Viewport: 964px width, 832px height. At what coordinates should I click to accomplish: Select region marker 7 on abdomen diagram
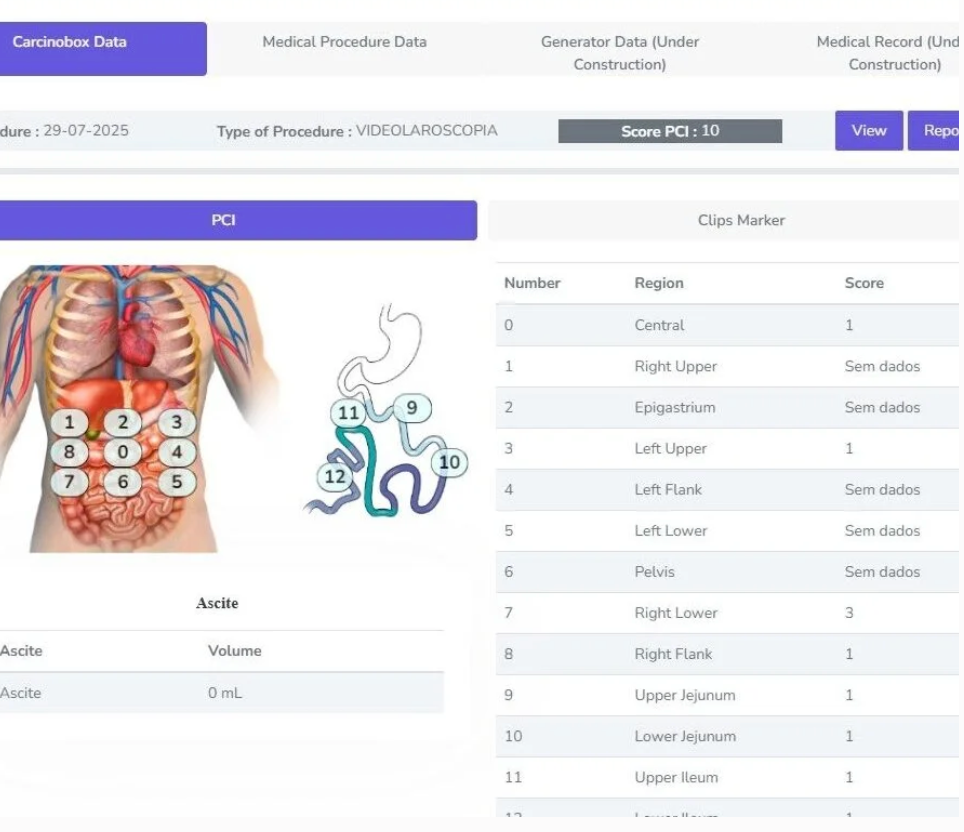[69, 481]
